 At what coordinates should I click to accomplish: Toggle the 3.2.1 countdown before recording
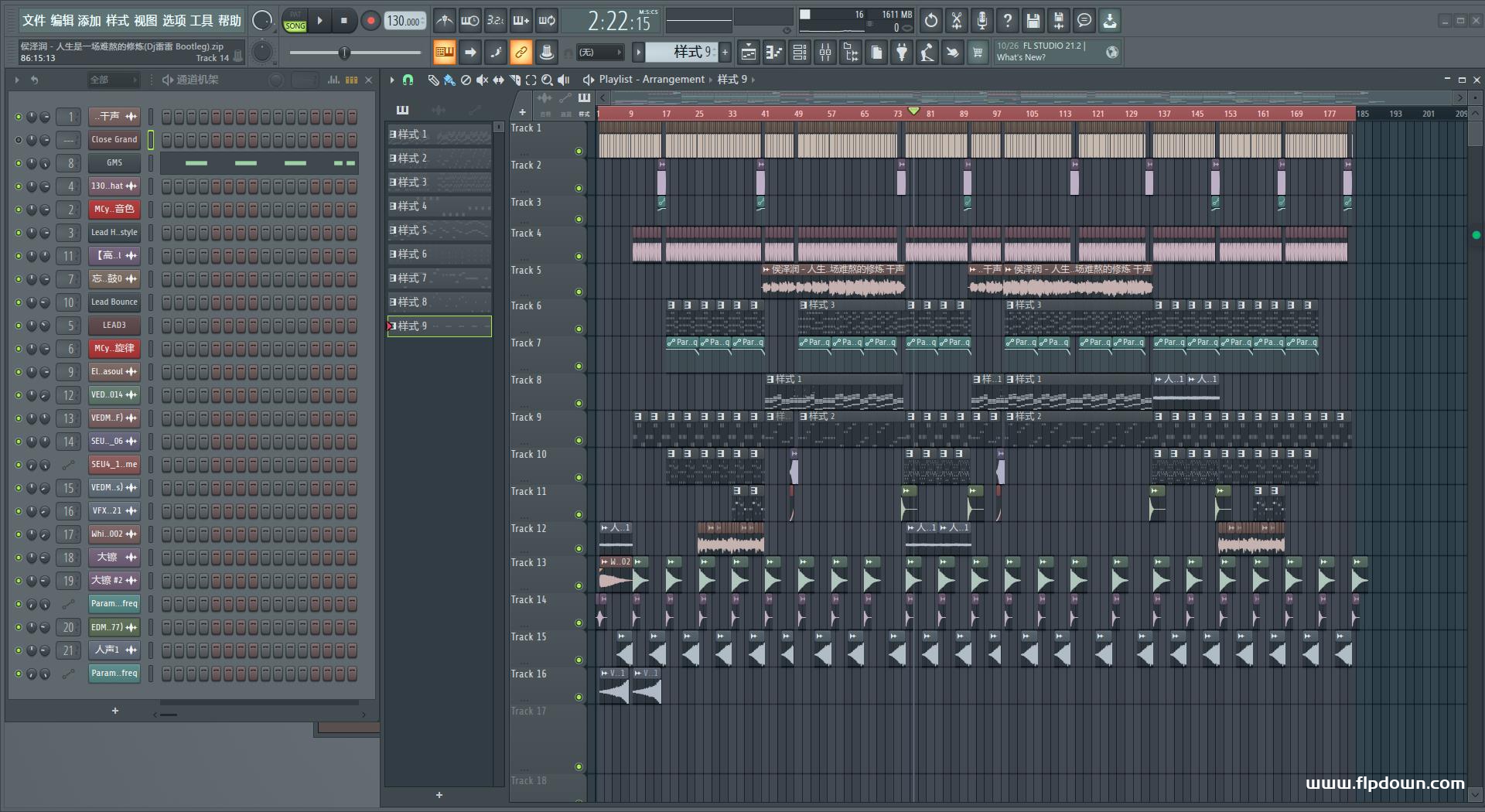click(x=495, y=21)
